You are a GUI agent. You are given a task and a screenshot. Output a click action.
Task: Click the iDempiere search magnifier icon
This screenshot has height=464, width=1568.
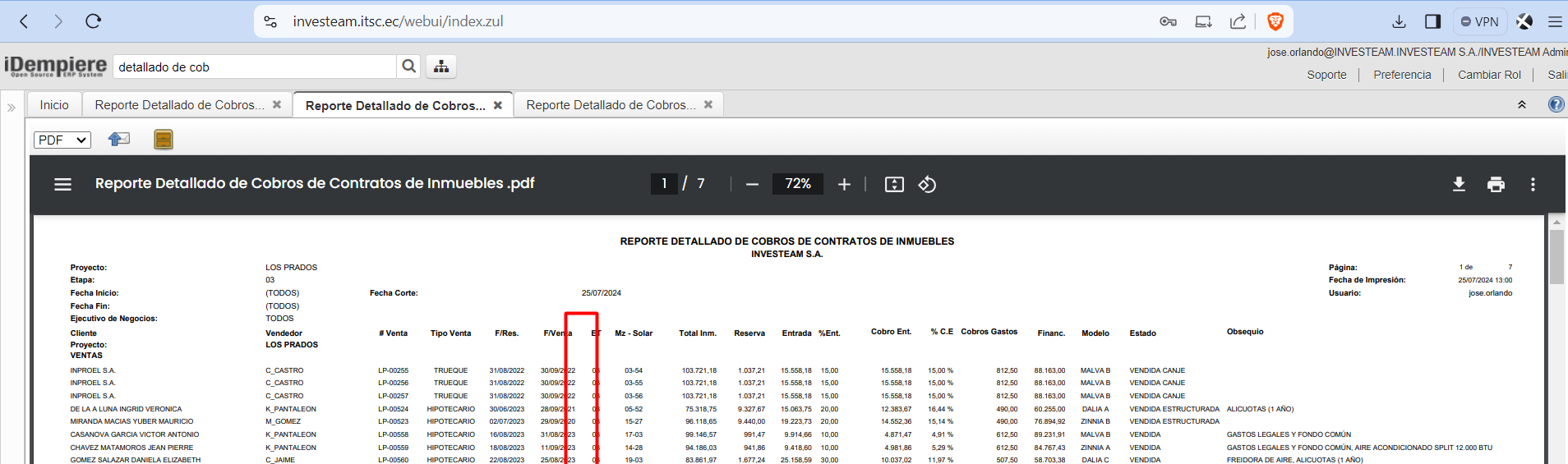[x=408, y=67]
